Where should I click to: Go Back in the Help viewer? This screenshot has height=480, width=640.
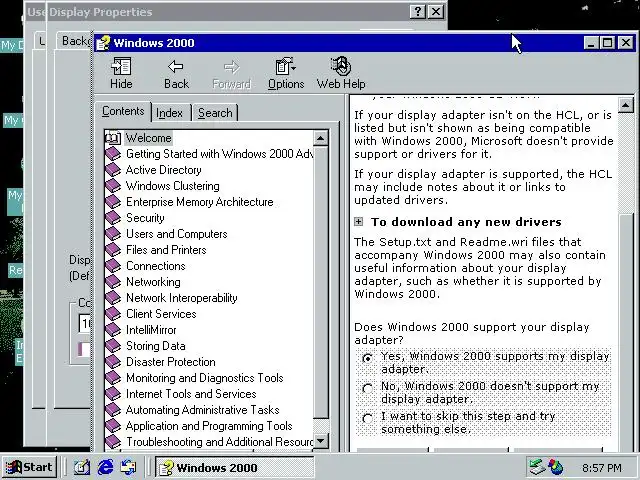(176, 74)
